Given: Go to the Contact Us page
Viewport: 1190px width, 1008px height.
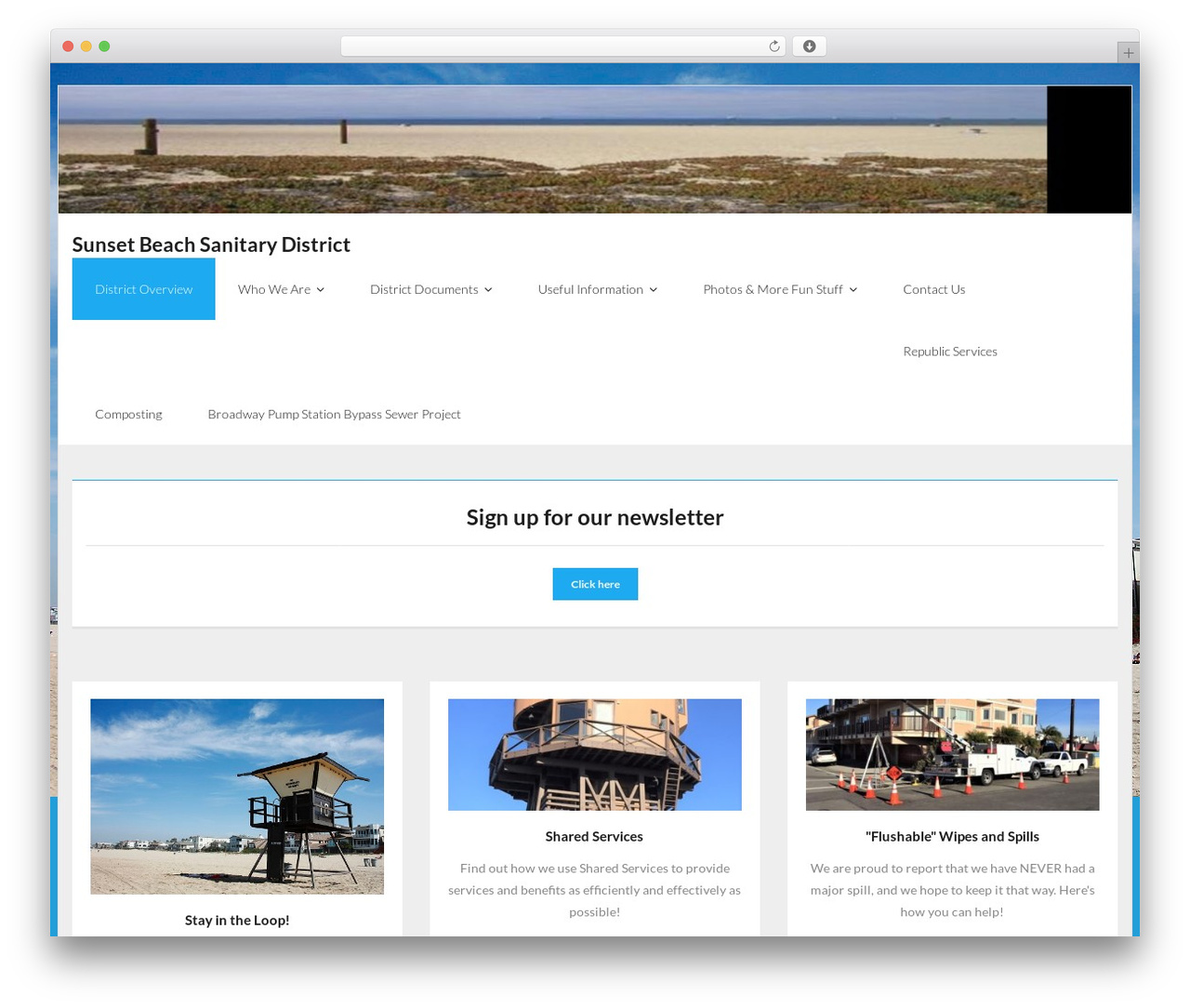Looking at the screenshot, I should coord(934,289).
